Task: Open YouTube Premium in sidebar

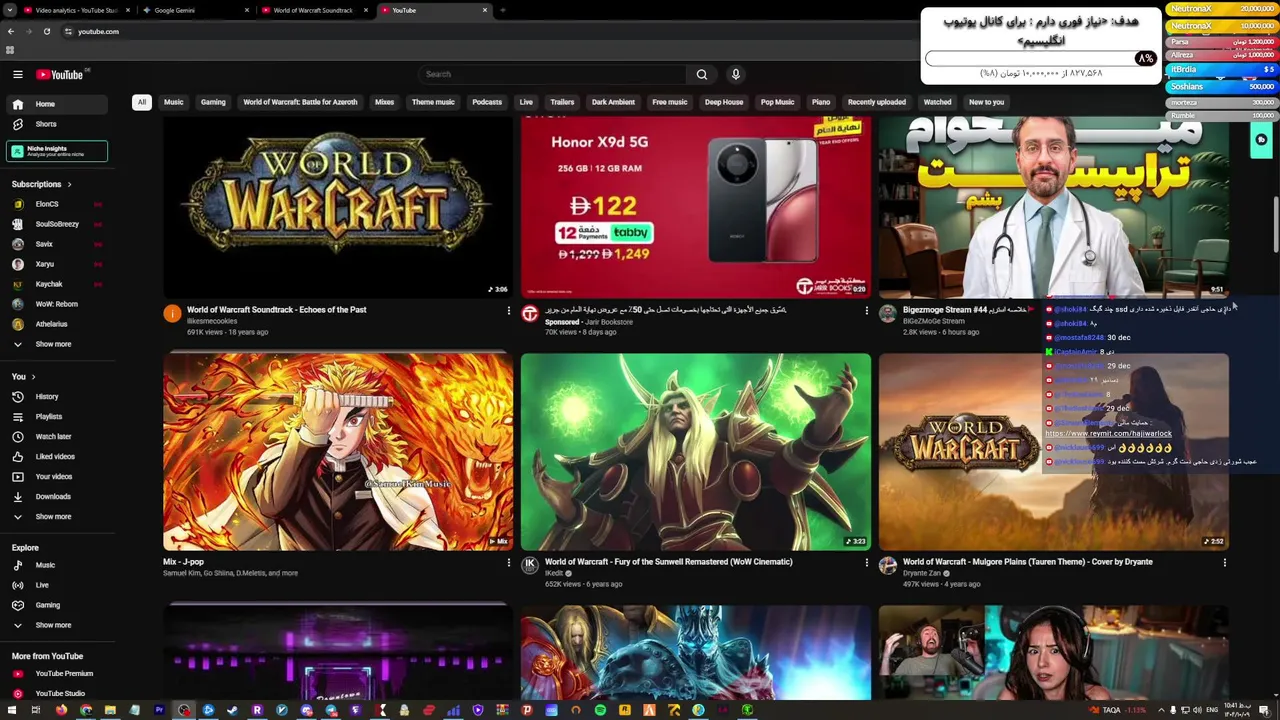Action: 58,674
